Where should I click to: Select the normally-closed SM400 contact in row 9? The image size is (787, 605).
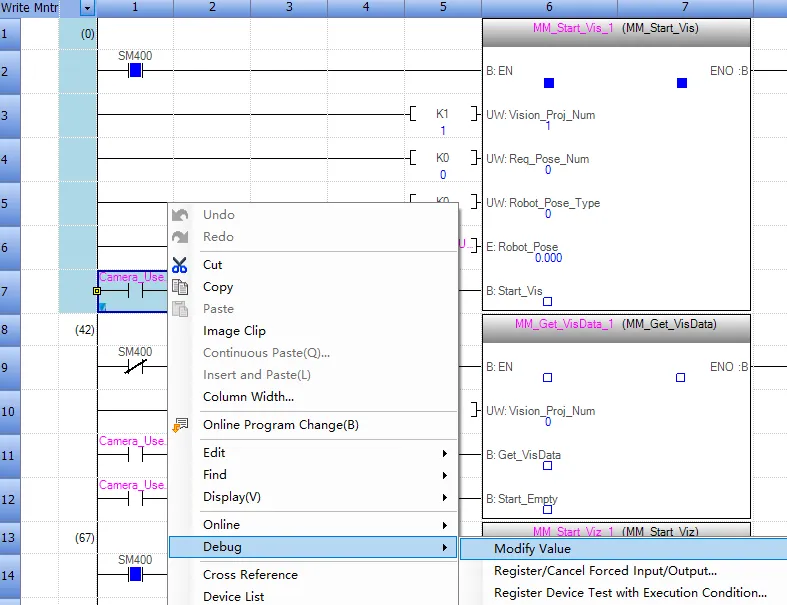click(x=135, y=367)
